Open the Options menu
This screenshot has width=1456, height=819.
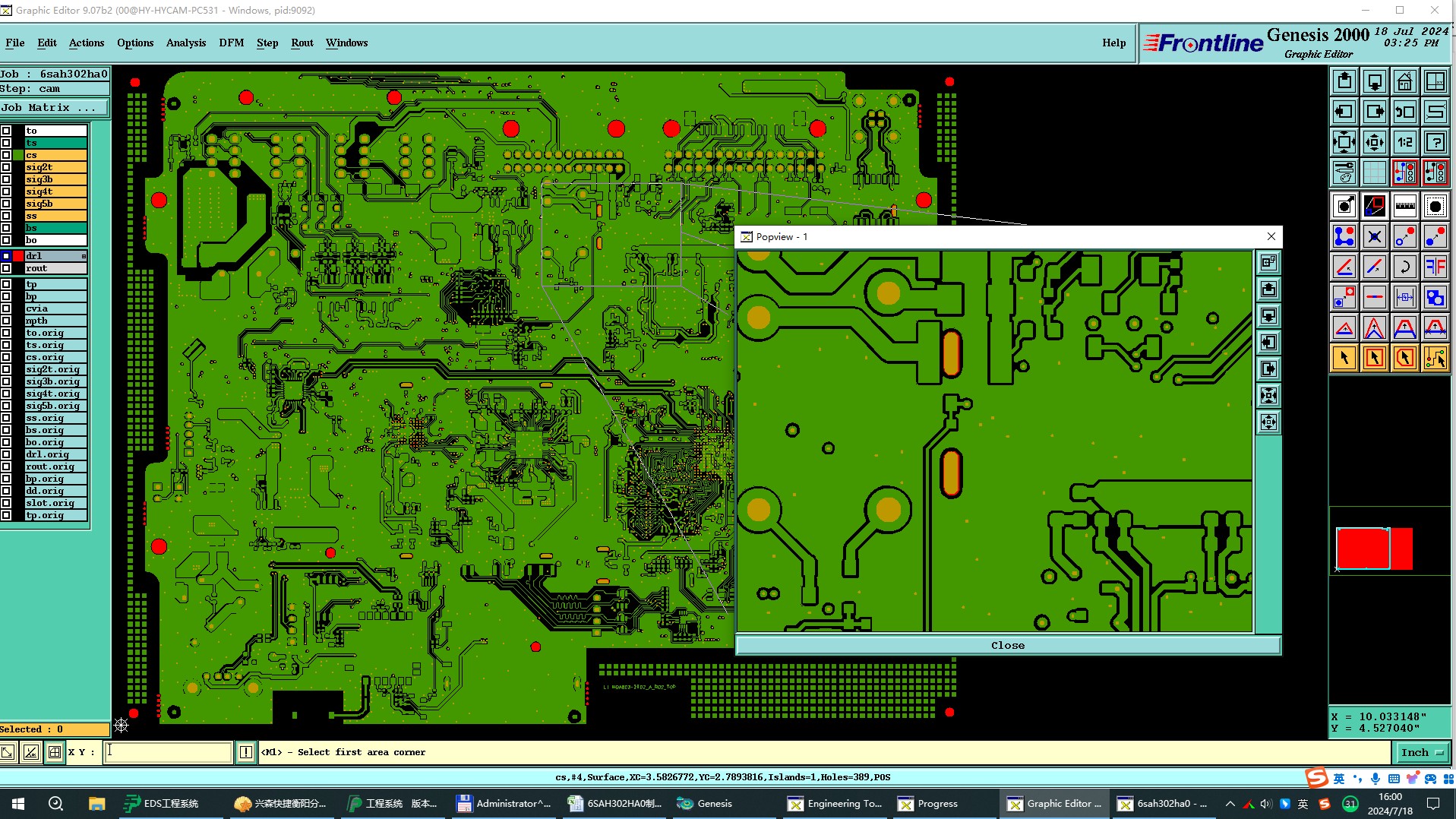[x=135, y=43]
